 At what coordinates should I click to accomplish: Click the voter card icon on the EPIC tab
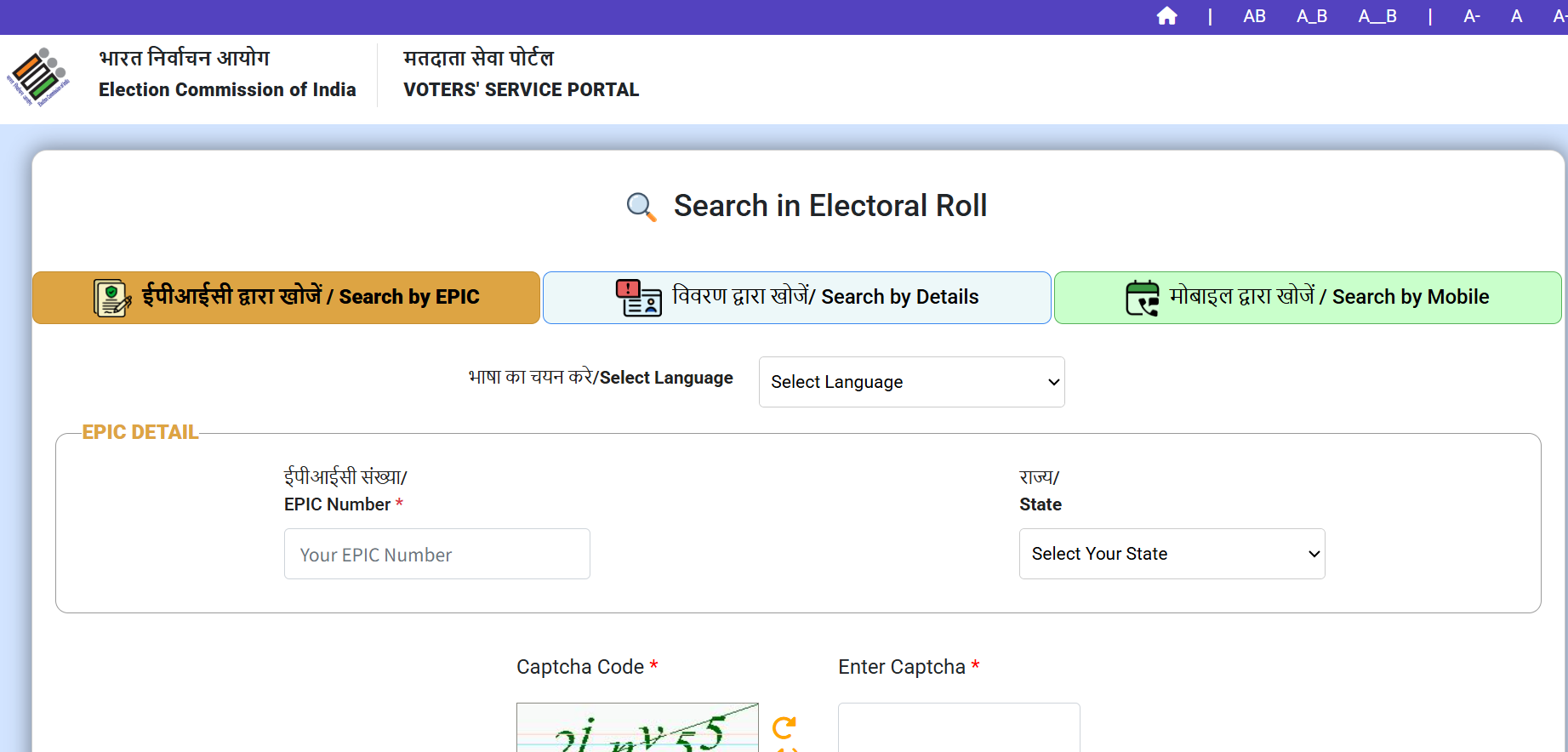click(x=111, y=298)
